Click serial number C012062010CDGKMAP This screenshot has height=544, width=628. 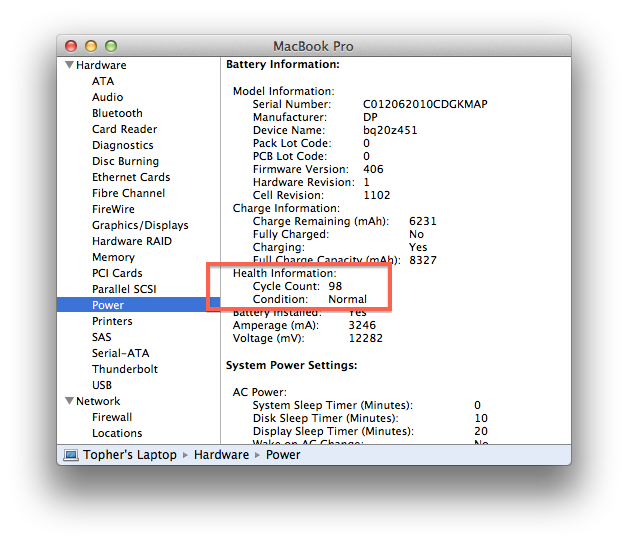tap(425, 104)
